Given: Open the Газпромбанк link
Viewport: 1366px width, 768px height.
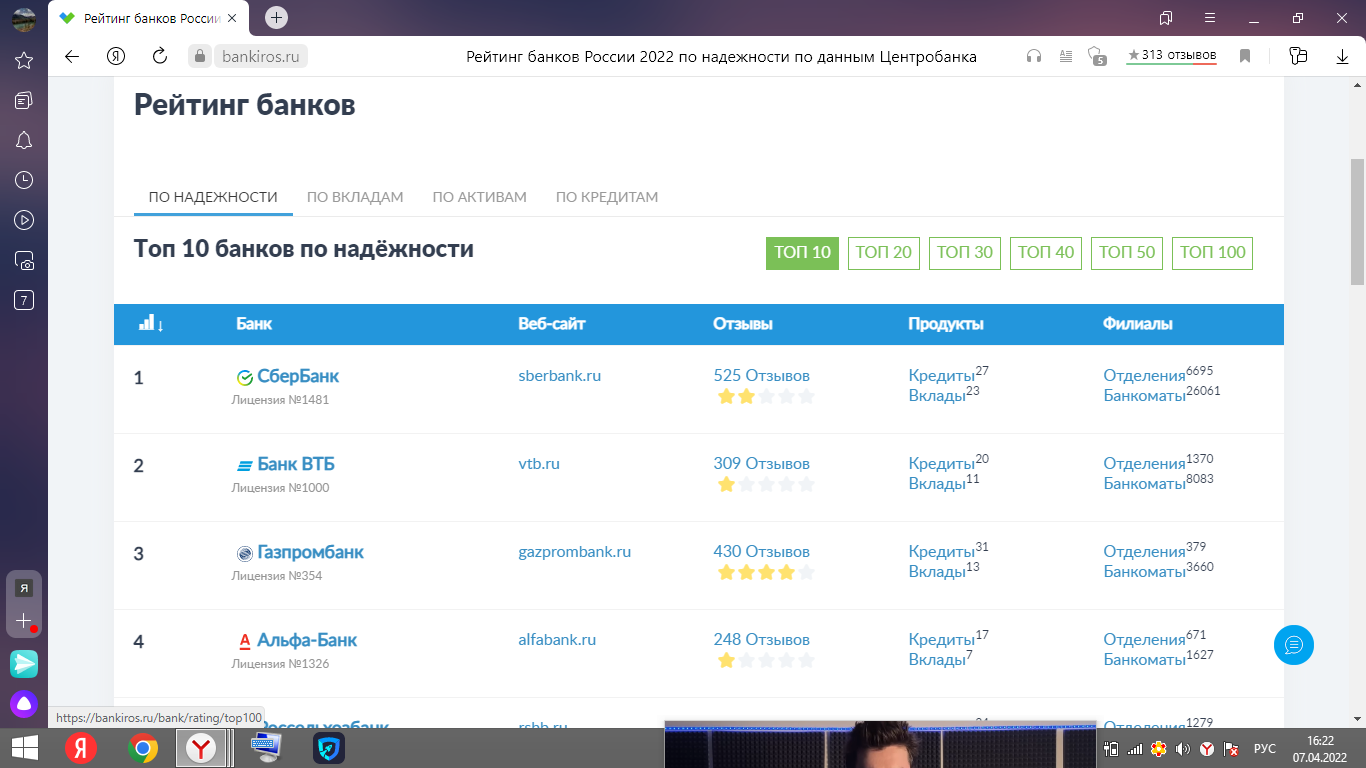Looking at the screenshot, I should (x=311, y=553).
